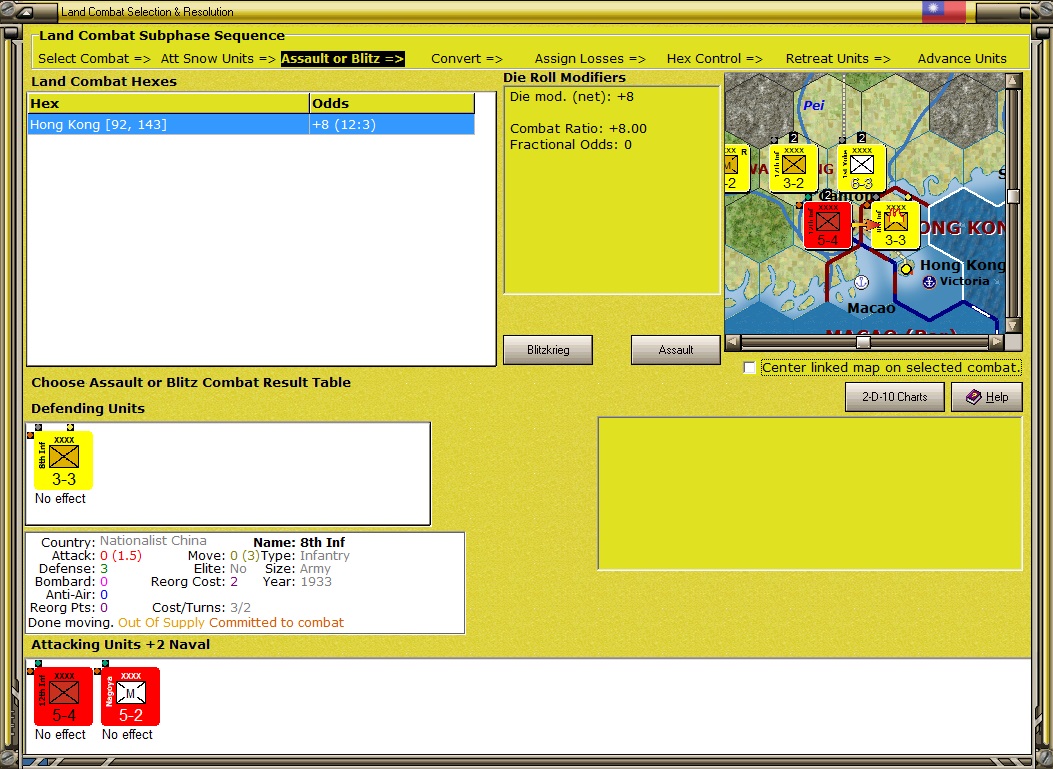Click the +8 (12:3) odds cell
The width and height of the screenshot is (1053, 769).
[392, 124]
